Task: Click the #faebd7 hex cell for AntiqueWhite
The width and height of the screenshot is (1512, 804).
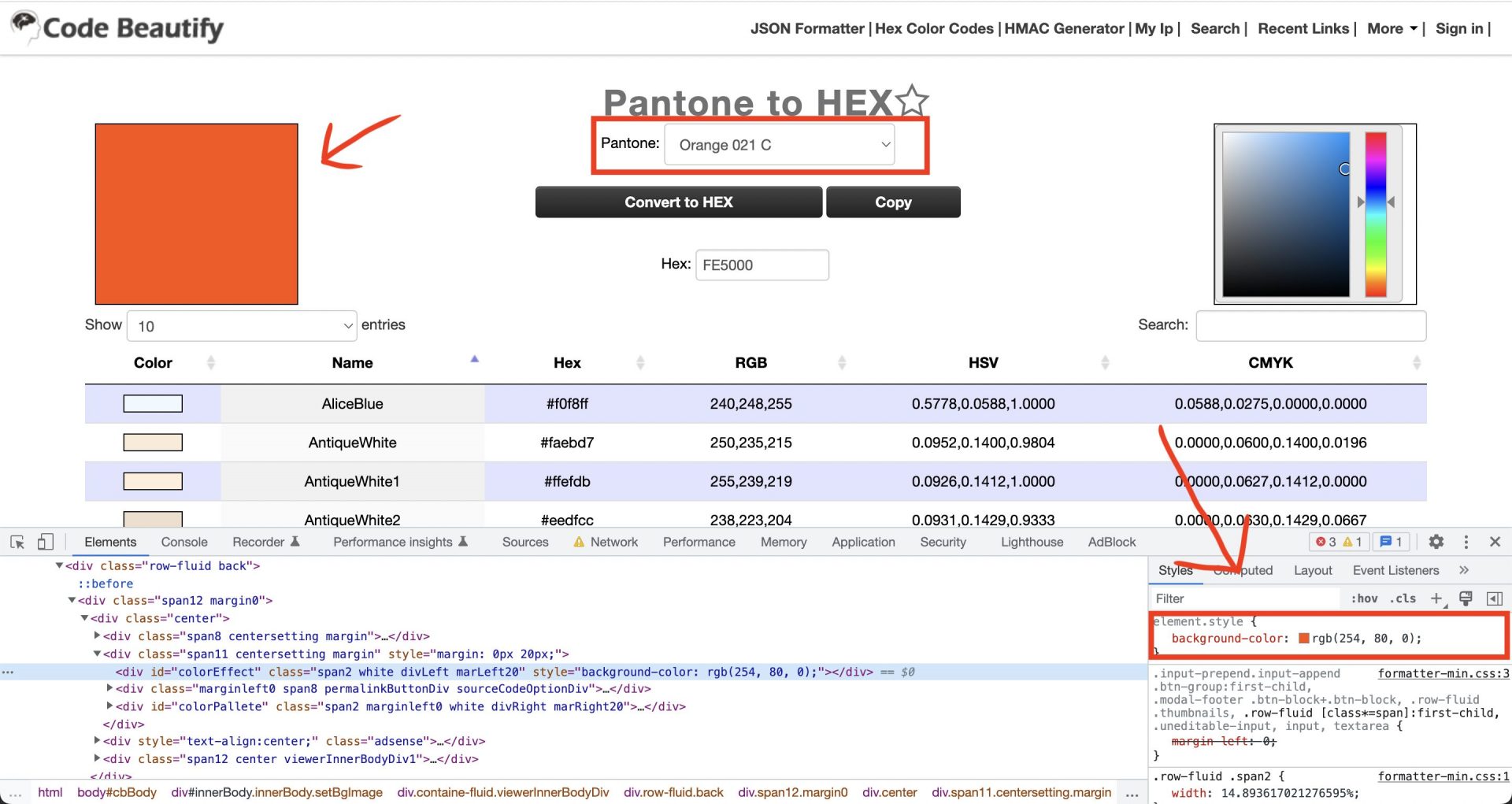Action: point(567,443)
